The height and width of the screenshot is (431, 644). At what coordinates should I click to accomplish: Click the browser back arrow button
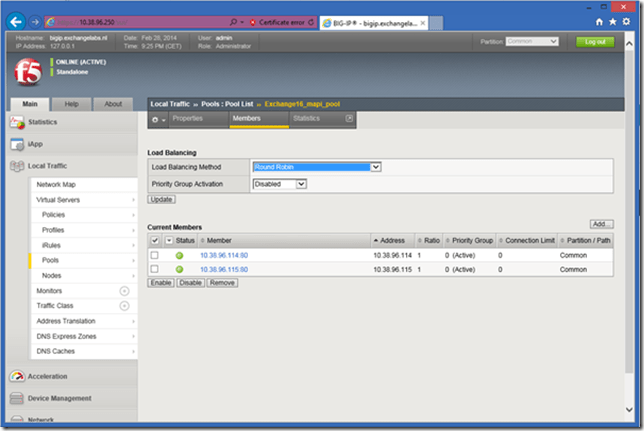[14, 20]
